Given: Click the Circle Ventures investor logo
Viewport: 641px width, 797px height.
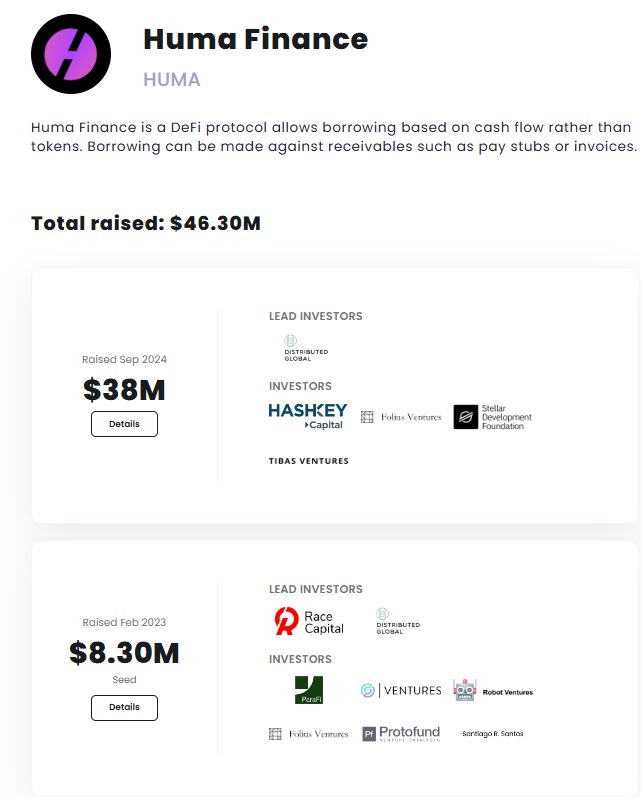Looking at the screenshot, I should point(401,691).
